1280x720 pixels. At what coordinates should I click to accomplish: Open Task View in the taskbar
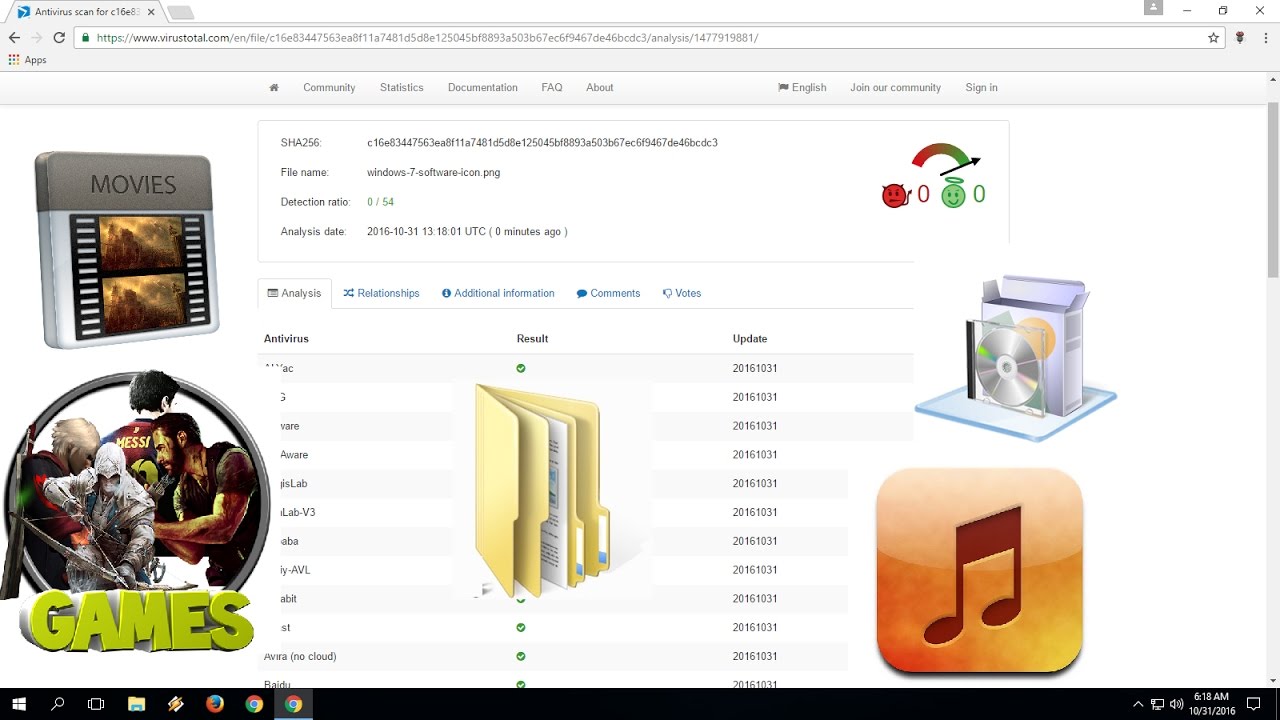[x=96, y=704]
